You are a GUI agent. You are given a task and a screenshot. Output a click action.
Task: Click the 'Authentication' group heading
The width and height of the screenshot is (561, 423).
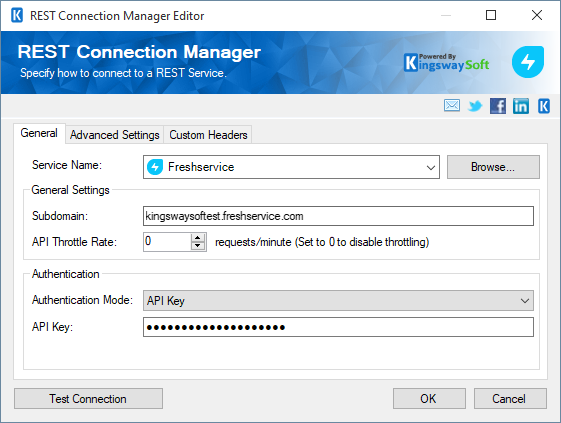[65, 274]
